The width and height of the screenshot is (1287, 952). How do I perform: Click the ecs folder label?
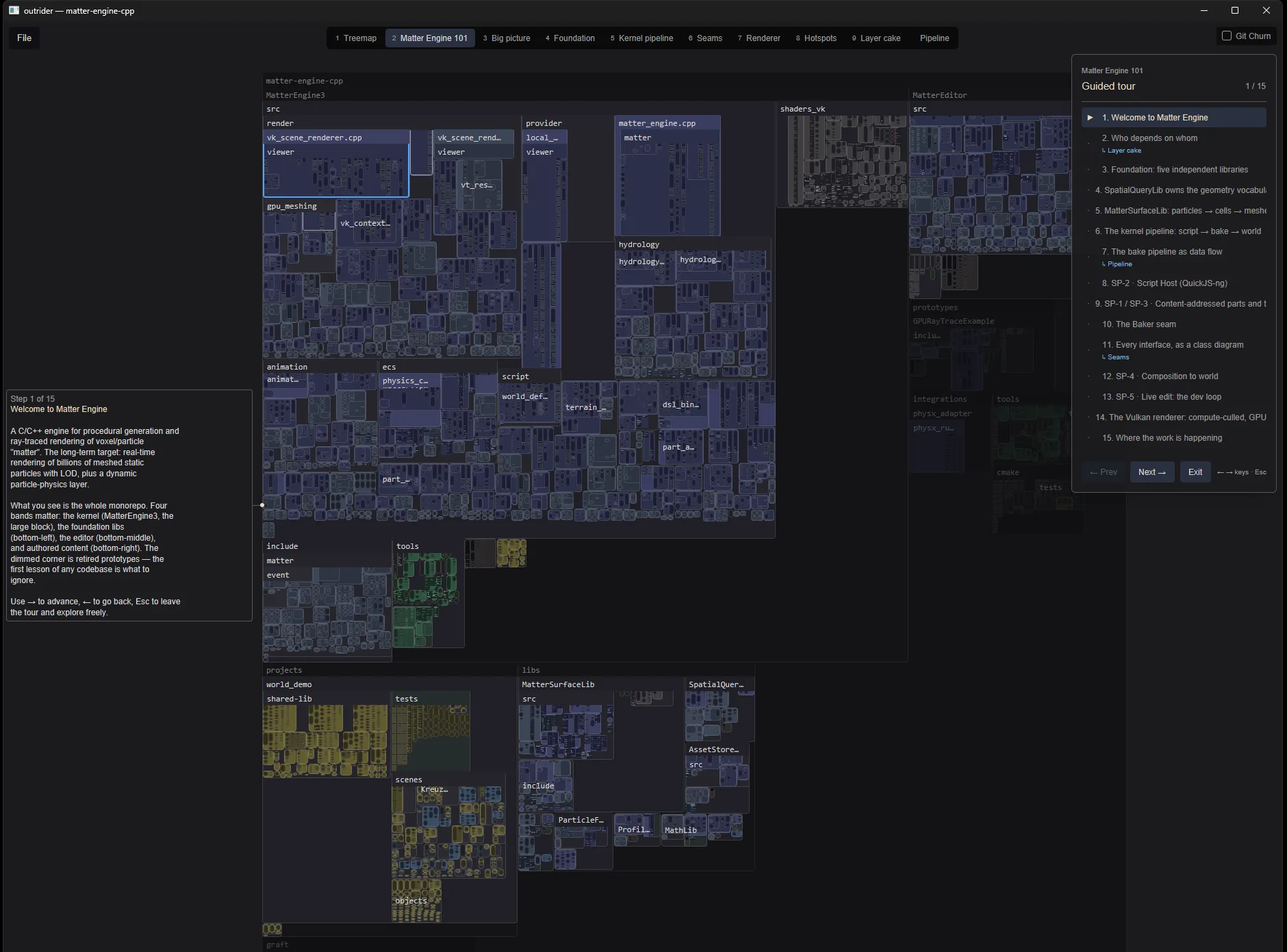tap(389, 367)
